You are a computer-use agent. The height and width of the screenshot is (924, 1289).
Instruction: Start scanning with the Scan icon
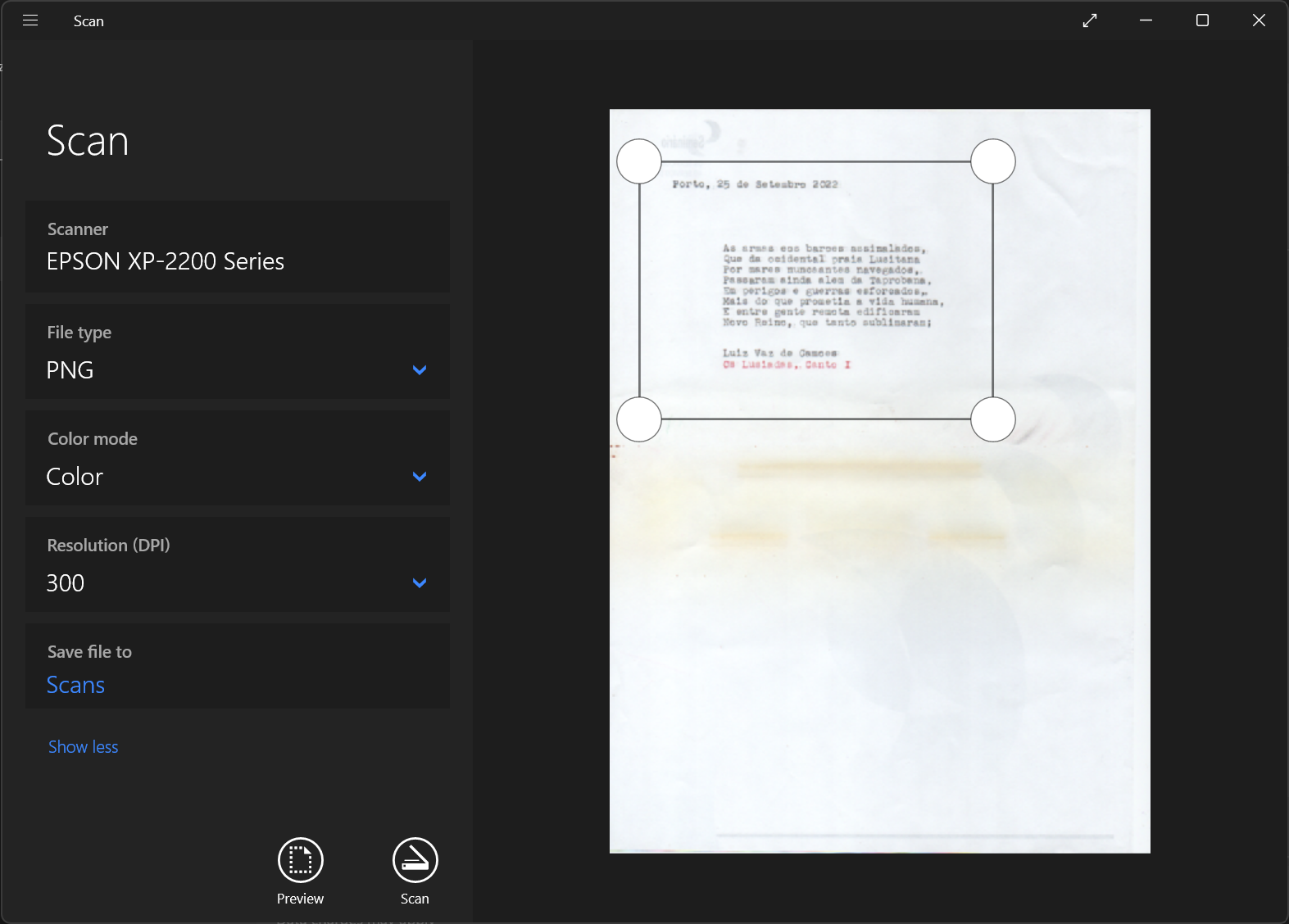pyautogui.click(x=415, y=860)
